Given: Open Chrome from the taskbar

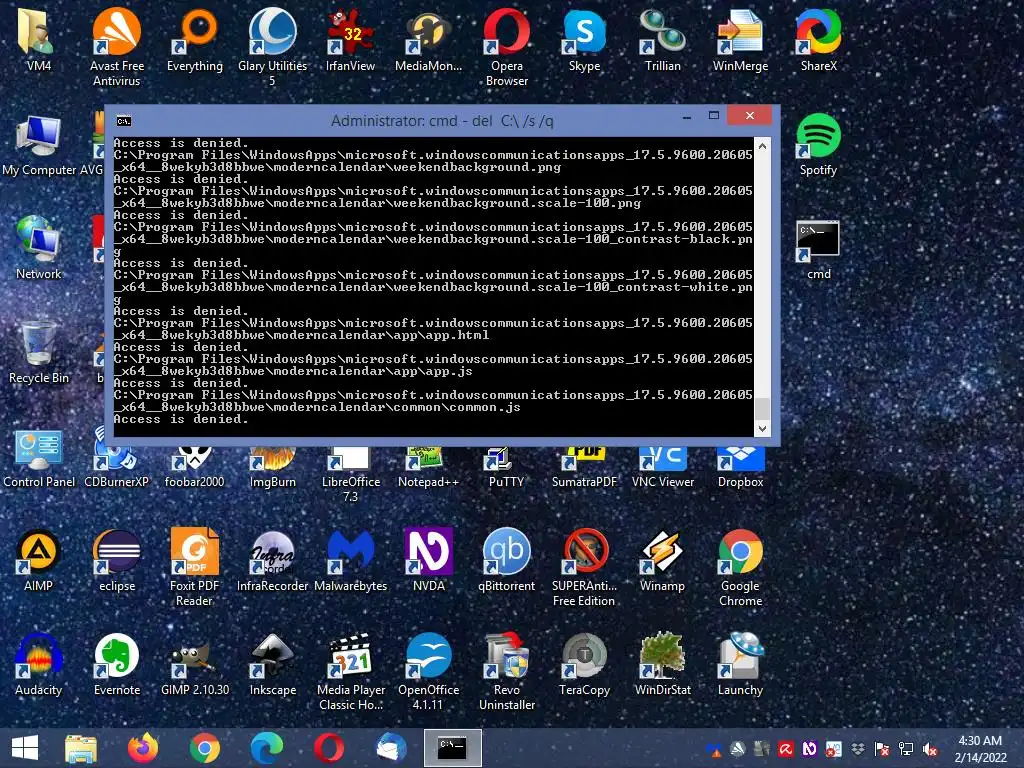Looking at the screenshot, I should [x=204, y=748].
